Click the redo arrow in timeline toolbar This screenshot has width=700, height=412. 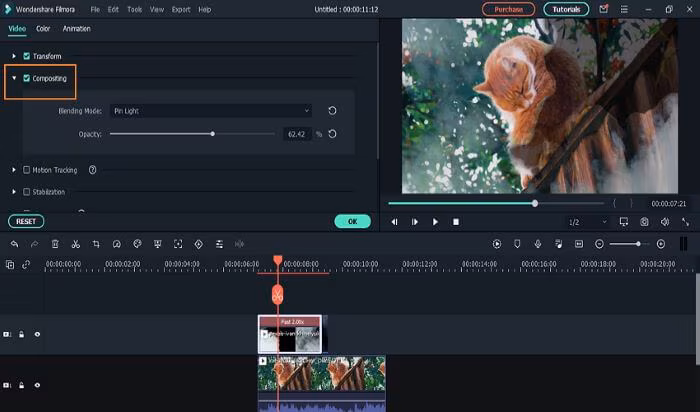[x=34, y=244]
